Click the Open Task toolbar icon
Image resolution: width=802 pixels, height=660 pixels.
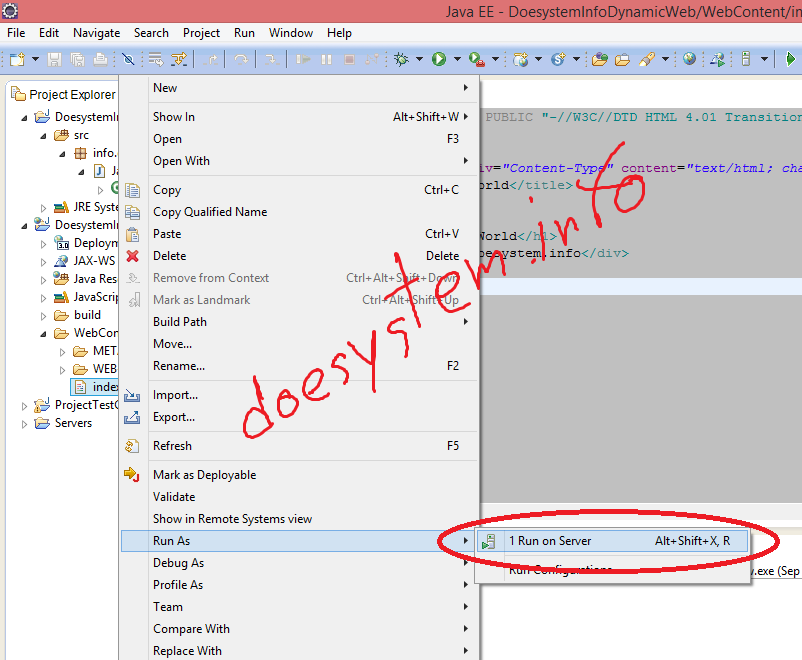(x=622, y=59)
